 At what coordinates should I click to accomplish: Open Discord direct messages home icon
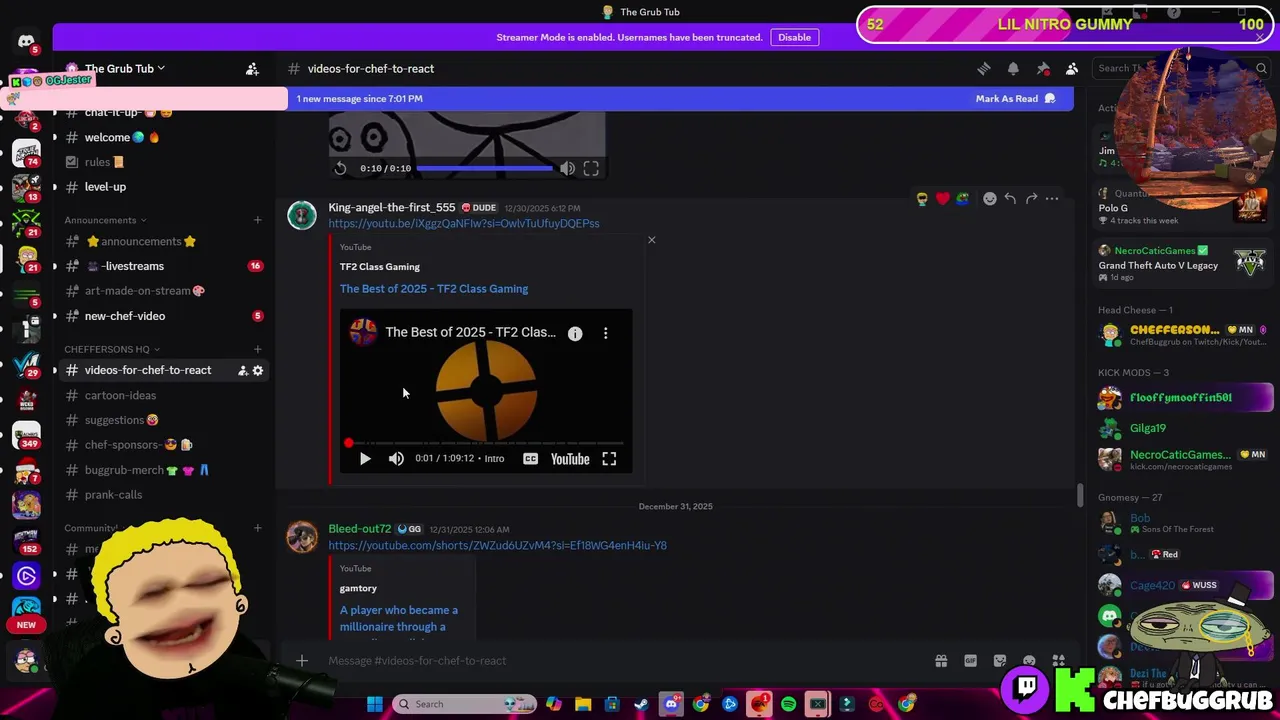point(26,41)
